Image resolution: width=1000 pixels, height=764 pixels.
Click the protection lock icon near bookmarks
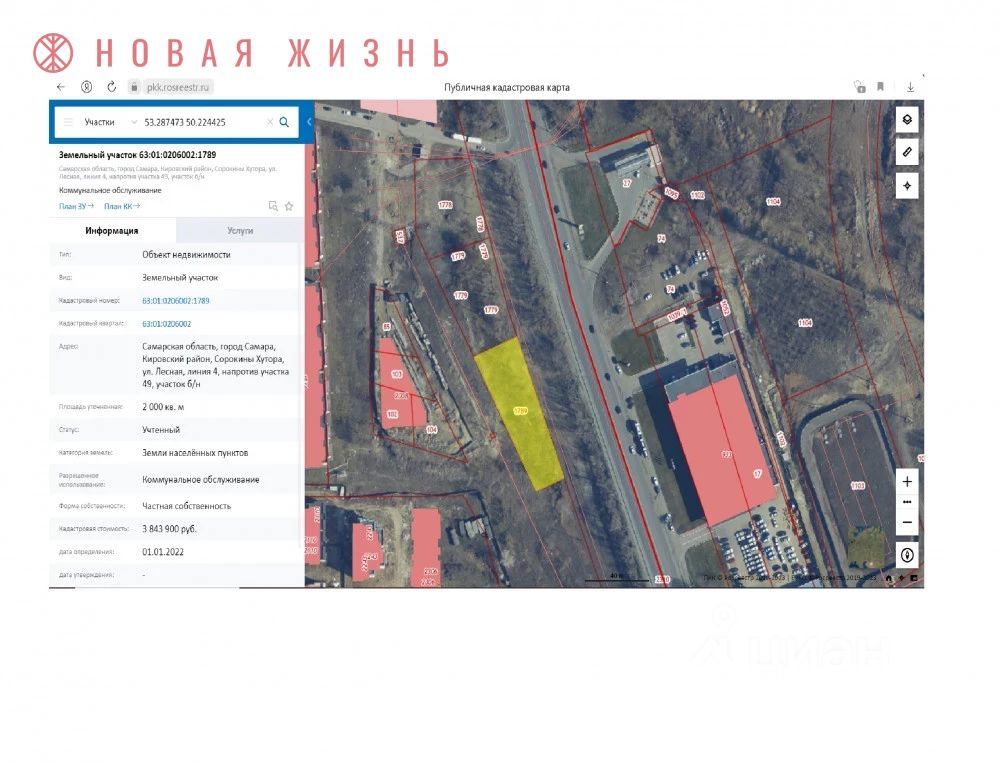tap(860, 87)
